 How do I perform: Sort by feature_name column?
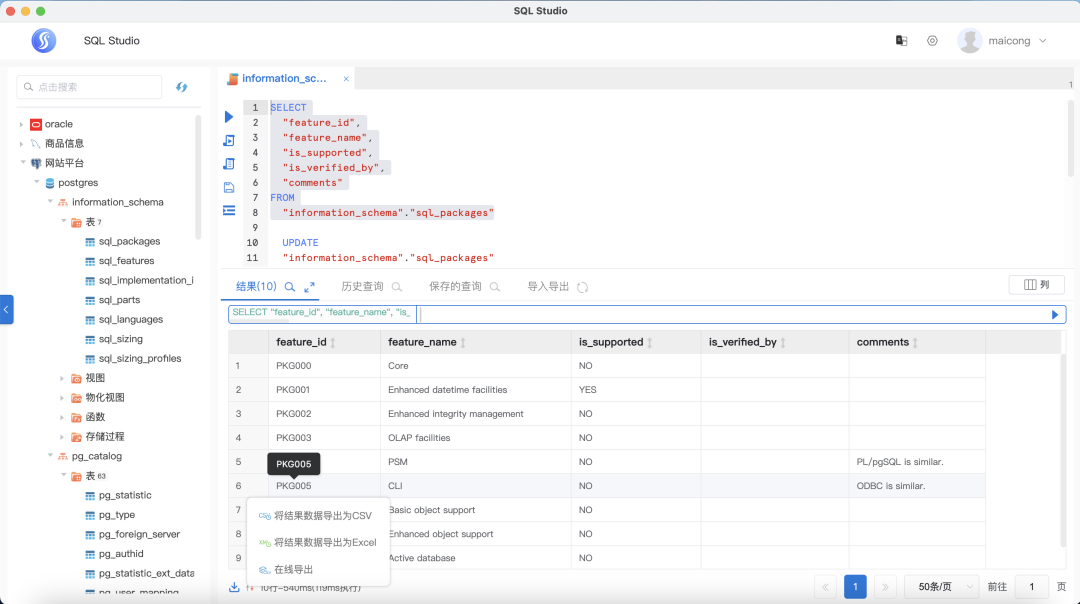tap(463, 342)
